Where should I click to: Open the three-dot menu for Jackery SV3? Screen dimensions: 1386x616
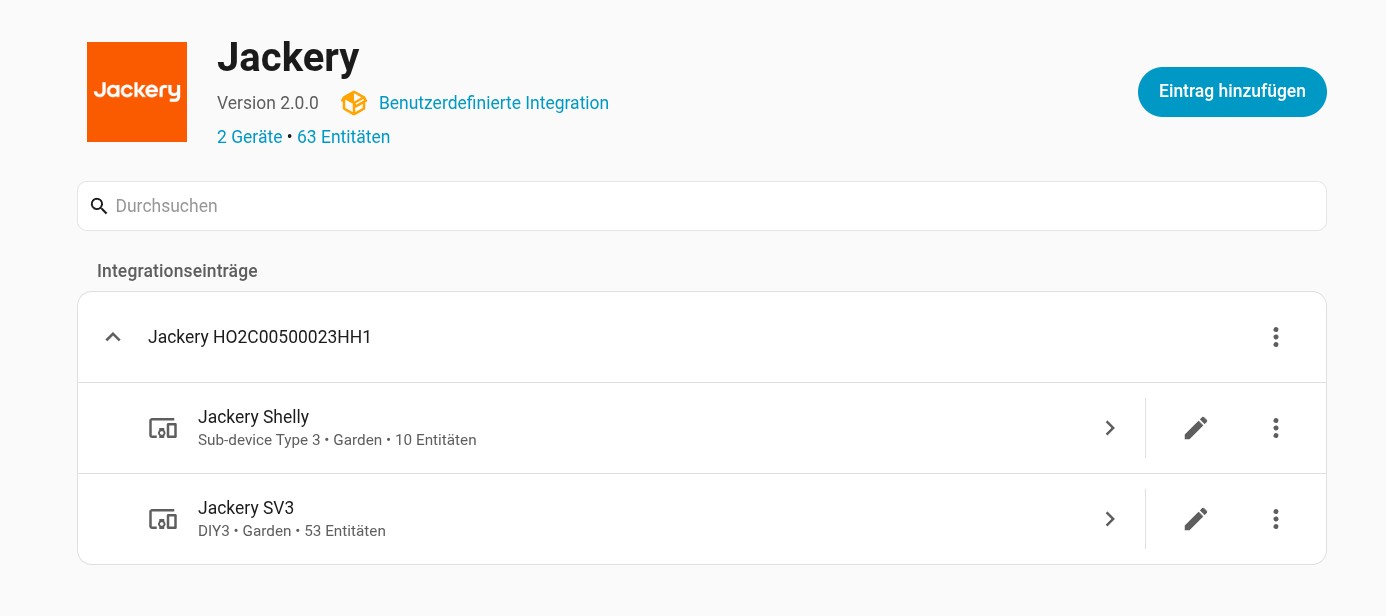point(1276,519)
